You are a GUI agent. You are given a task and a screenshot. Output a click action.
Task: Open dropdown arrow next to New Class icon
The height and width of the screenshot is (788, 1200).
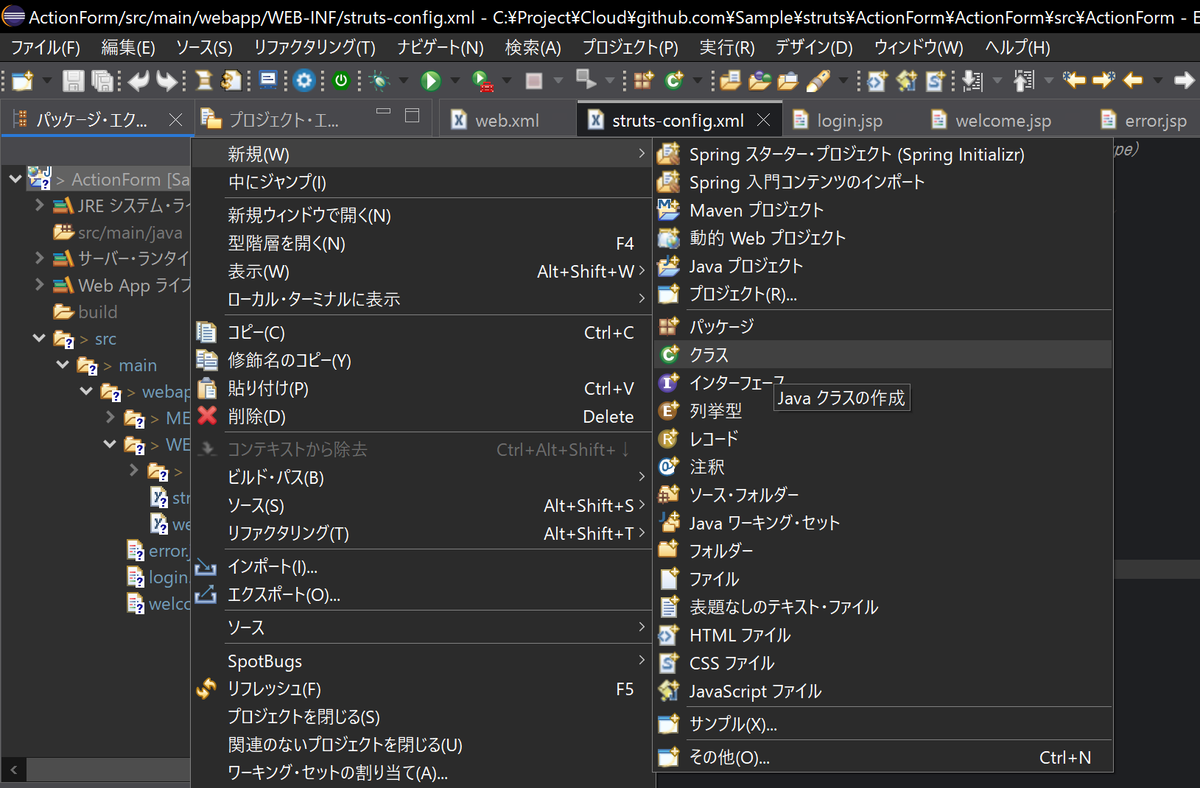697,81
